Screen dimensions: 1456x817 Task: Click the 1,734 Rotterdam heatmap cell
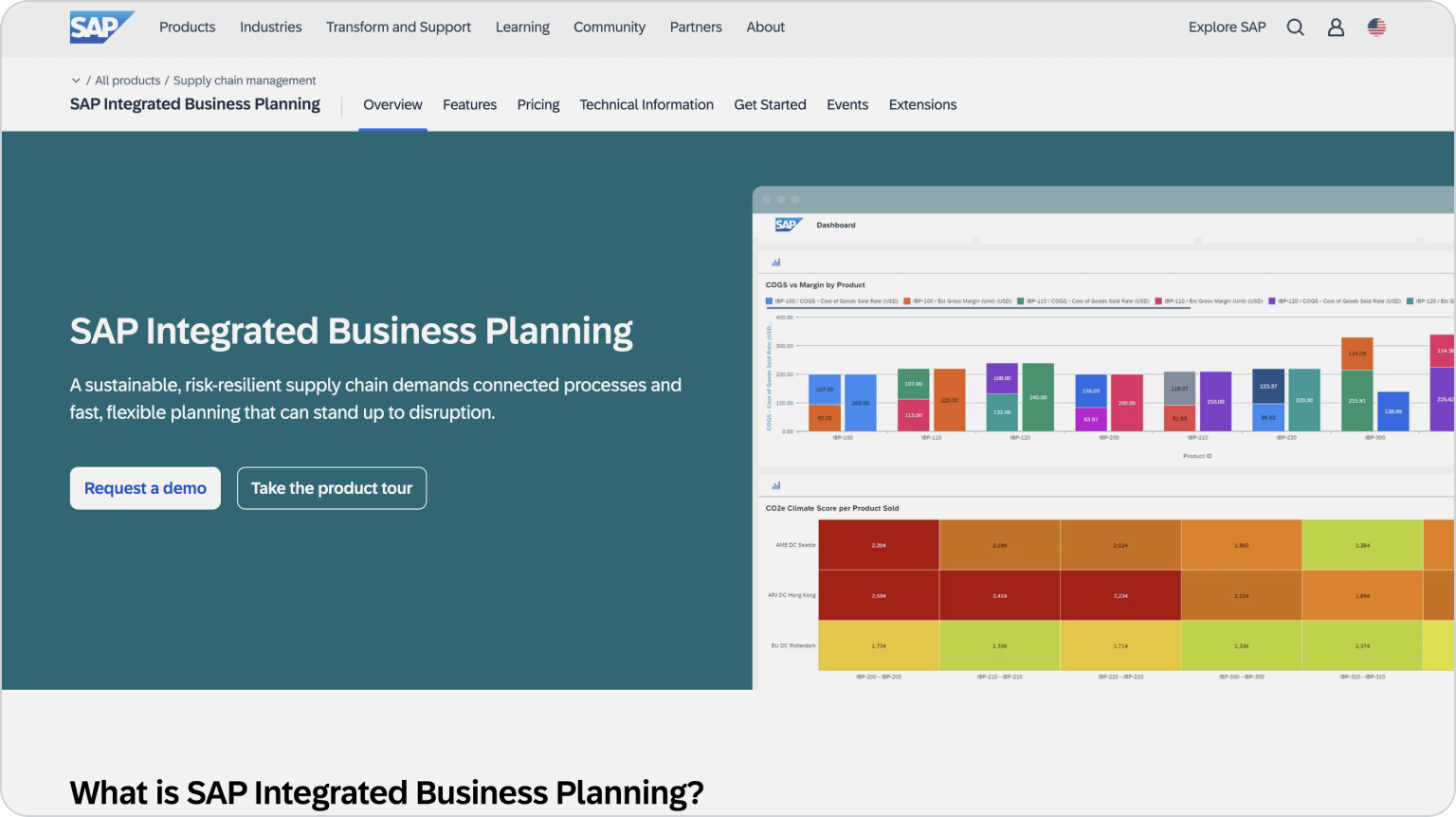pos(879,645)
